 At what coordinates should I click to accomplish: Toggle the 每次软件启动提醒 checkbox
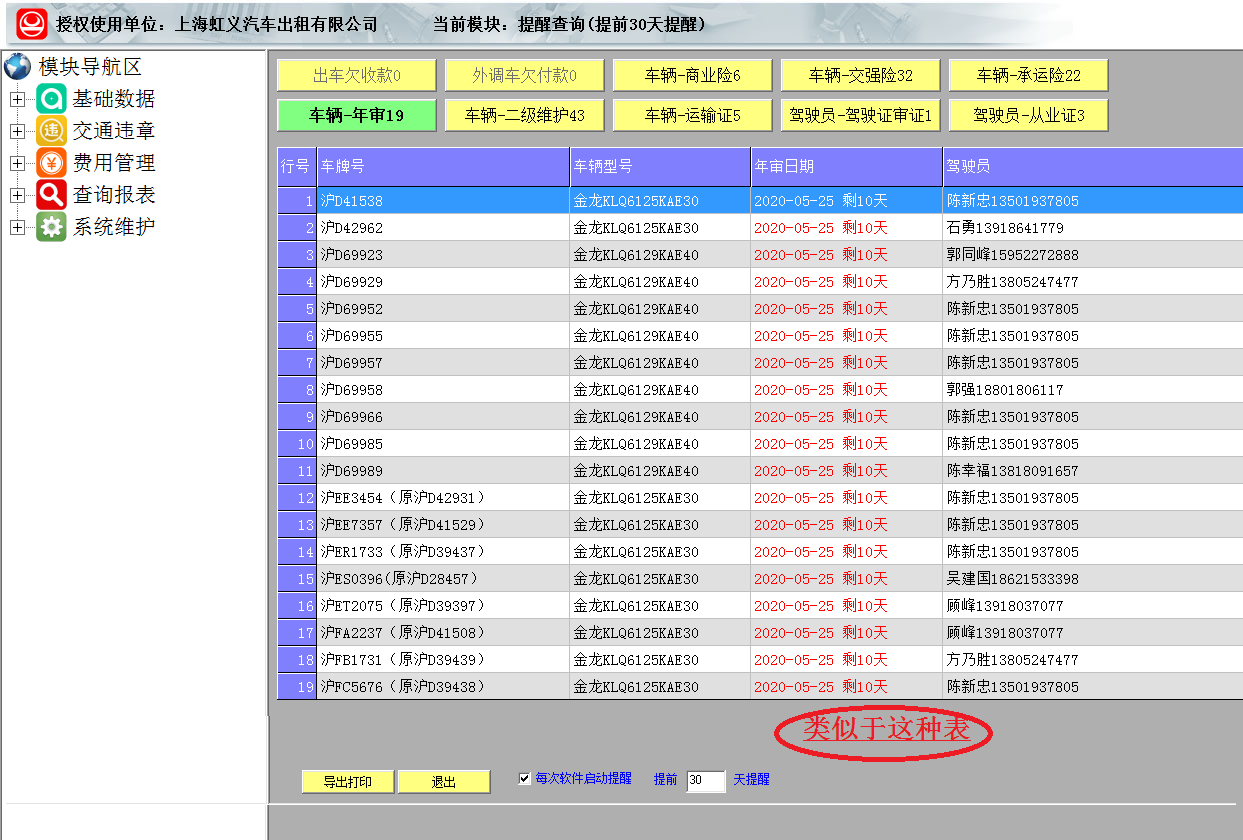pos(525,778)
